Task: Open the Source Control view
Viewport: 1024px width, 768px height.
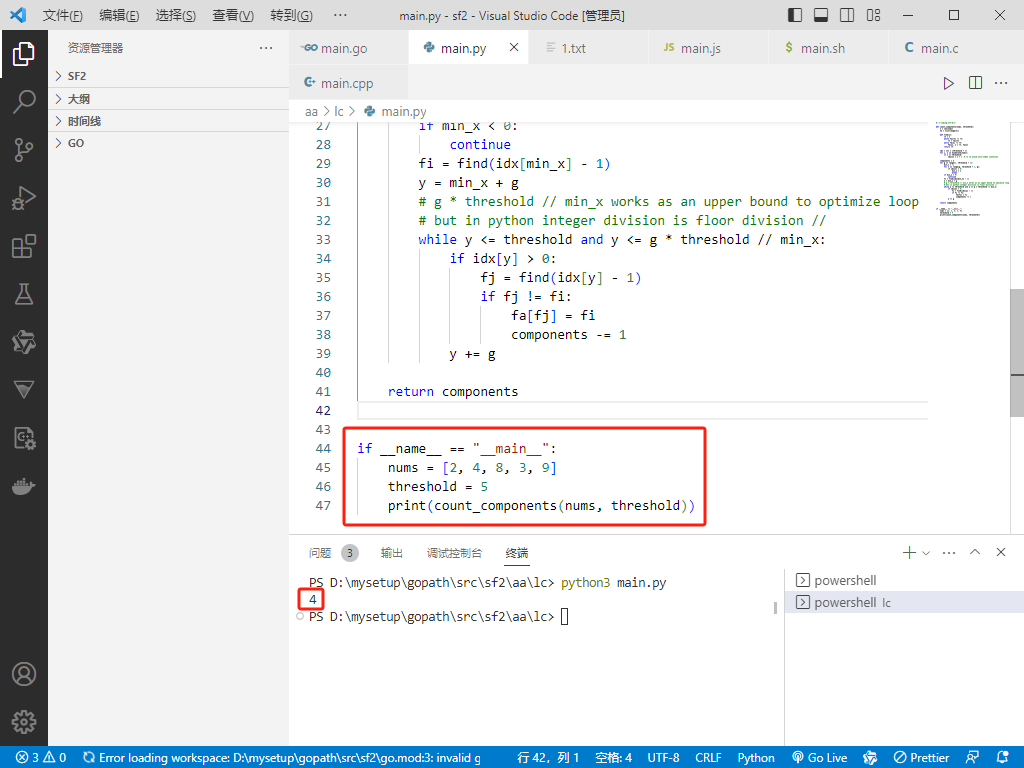Action: [24, 150]
